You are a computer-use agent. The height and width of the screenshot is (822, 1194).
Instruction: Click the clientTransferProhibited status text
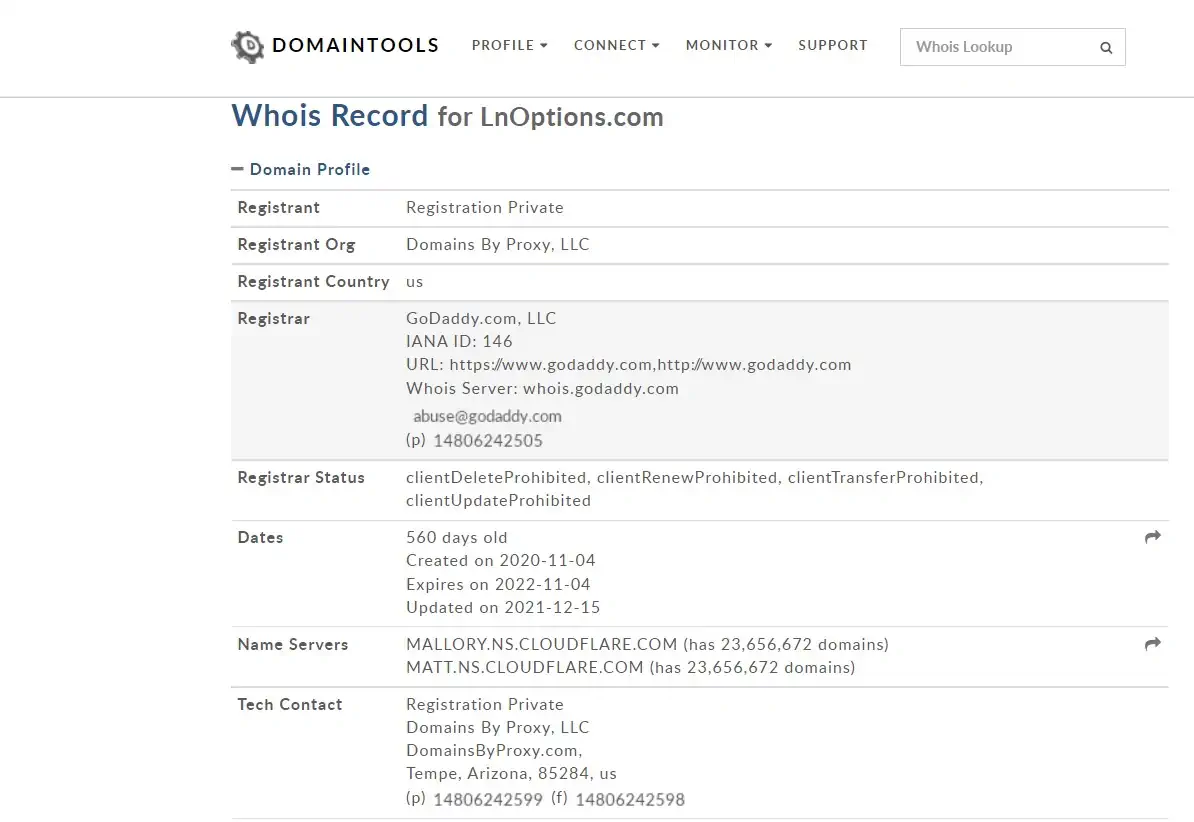(885, 478)
